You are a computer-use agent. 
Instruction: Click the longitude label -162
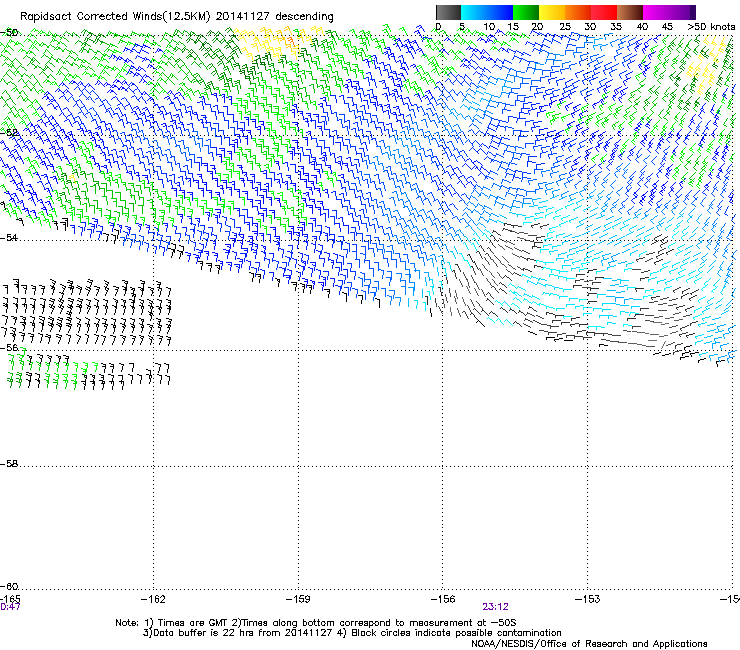click(153, 599)
